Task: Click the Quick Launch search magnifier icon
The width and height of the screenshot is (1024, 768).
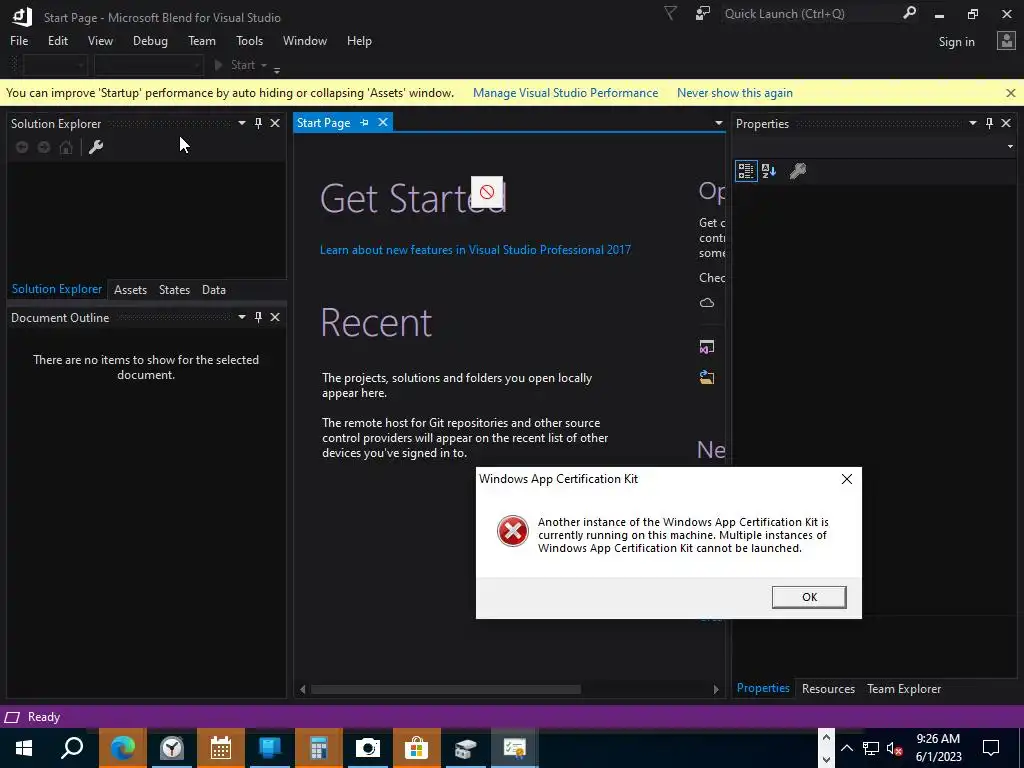Action: [909, 13]
